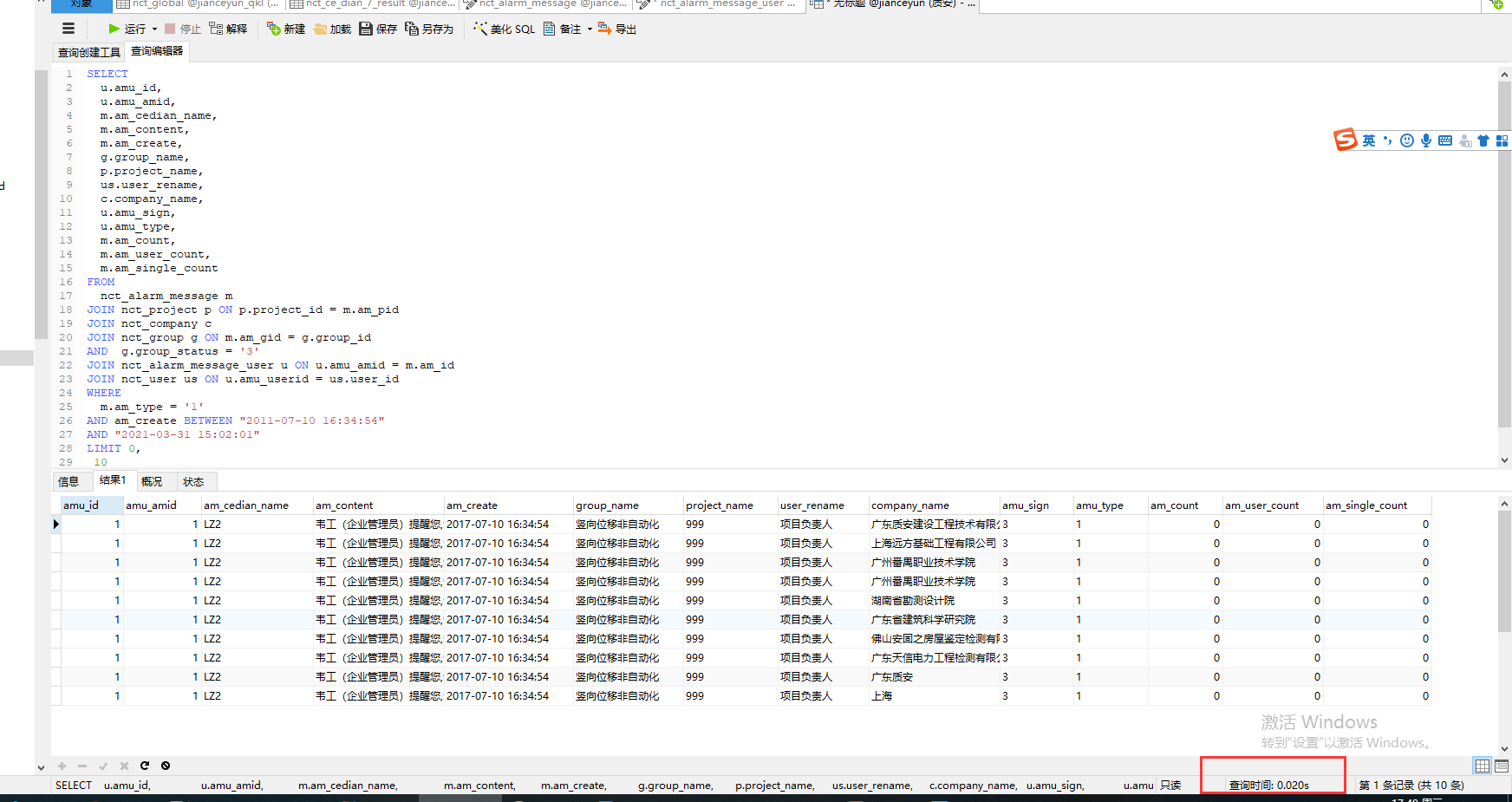The height and width of the screenshot is (802, 1512).
Task: Click the left panel scroll-down arrow
Action: (x=41, y=766)
